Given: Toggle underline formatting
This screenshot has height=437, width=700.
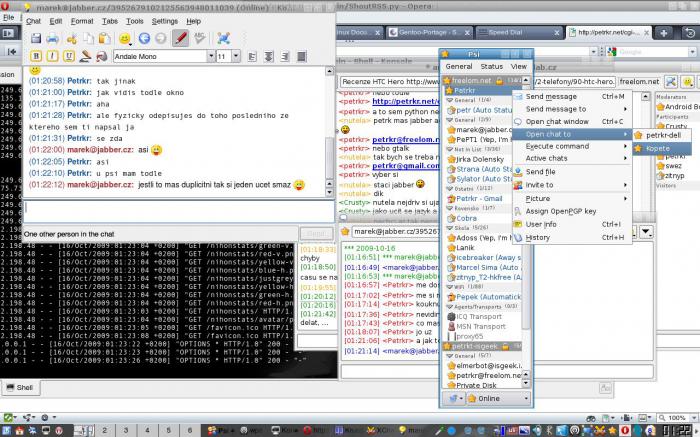Looking at the screenshot, I should [68, 56].
